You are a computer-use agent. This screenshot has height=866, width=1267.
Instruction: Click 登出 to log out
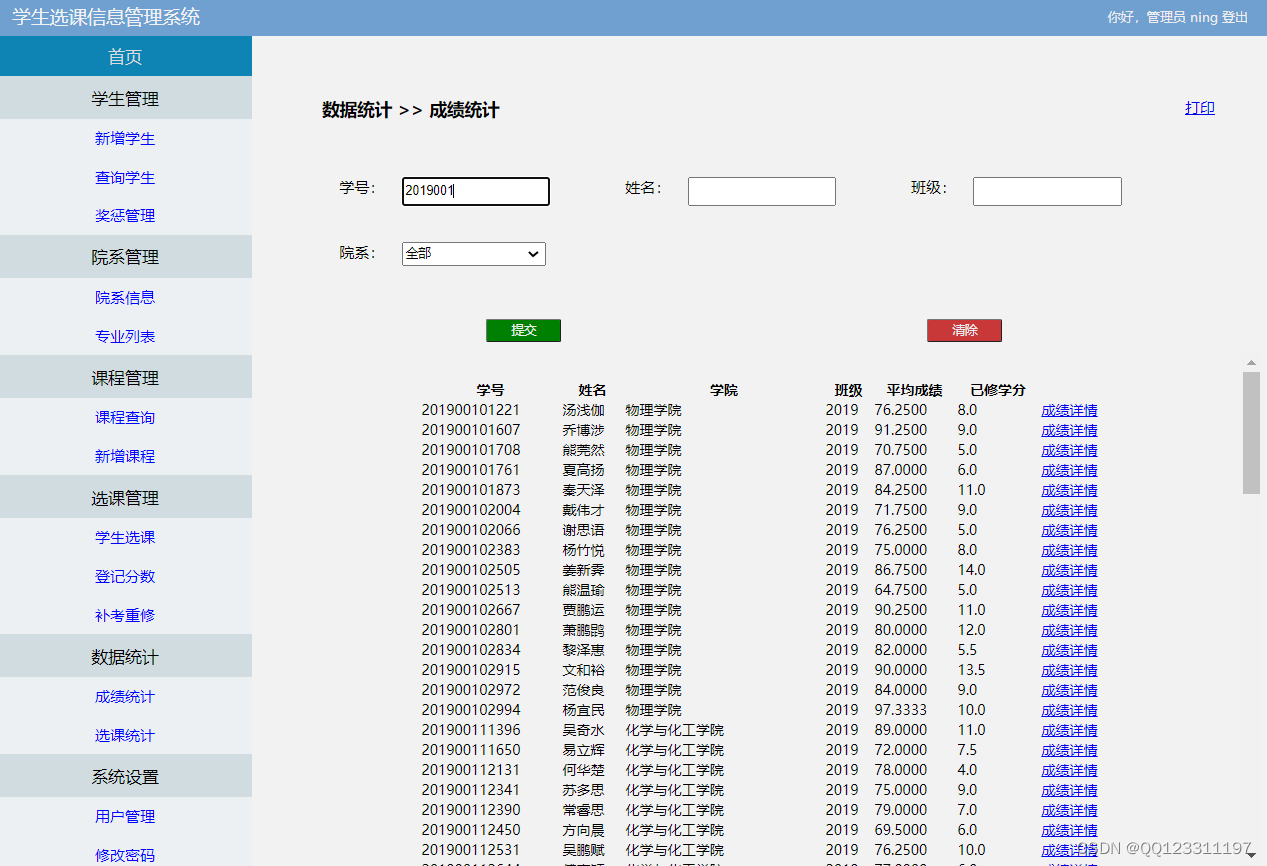(1235, 17)
